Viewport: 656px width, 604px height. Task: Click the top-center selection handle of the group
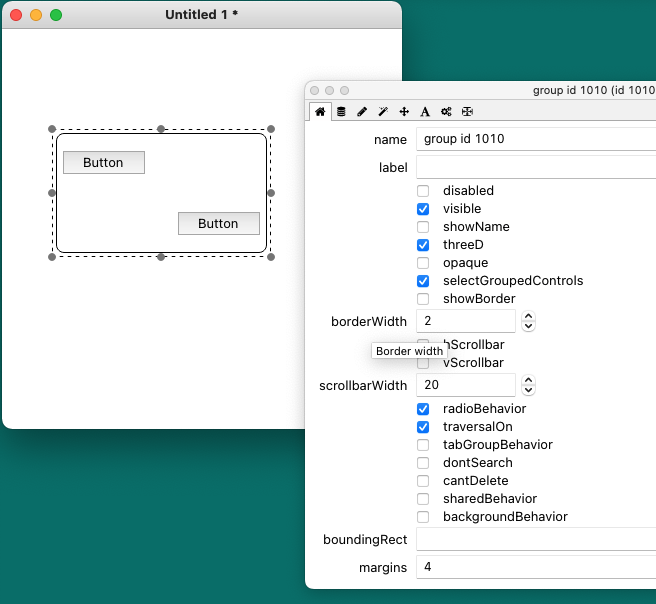pyautogui.click(x=161, y=129)
